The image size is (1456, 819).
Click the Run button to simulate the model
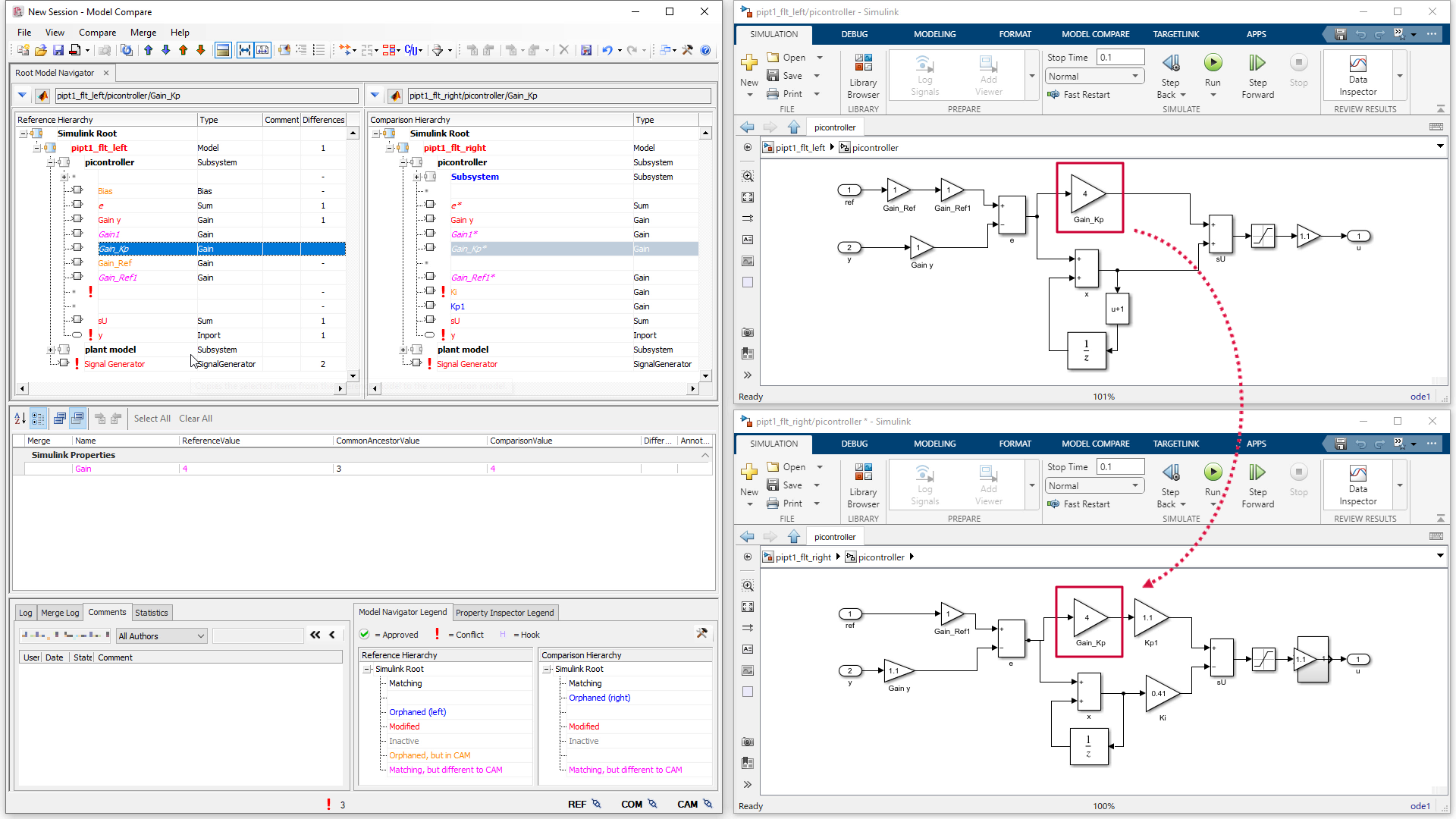[1213, 63]
